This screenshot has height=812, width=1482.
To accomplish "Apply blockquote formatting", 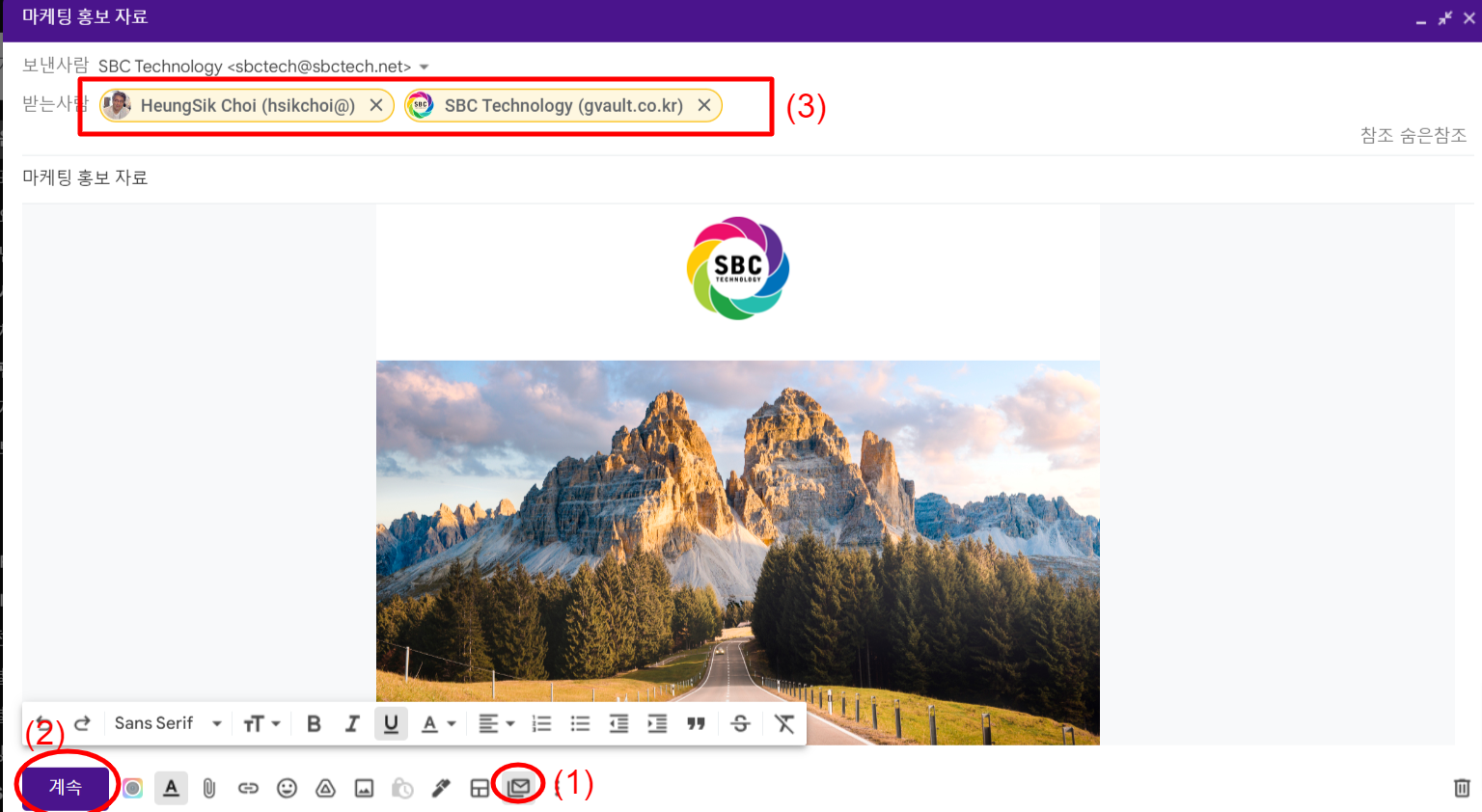I will (x=696, y=723).
